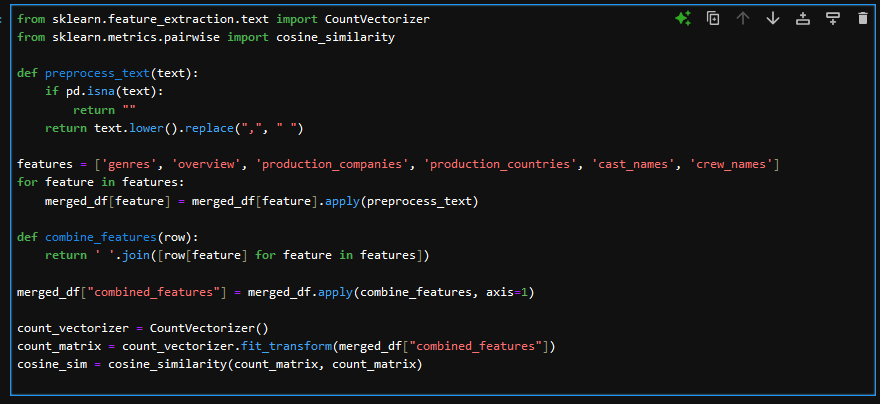Image resolution: width=880 pixels, height=404 pixels.
Task: Click the green AI sparkle icon
Action: [x=683, y=18]
